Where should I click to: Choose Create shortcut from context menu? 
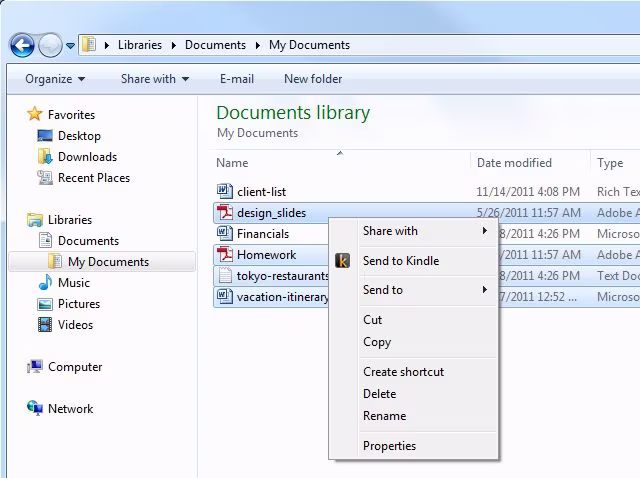(414, 372)
